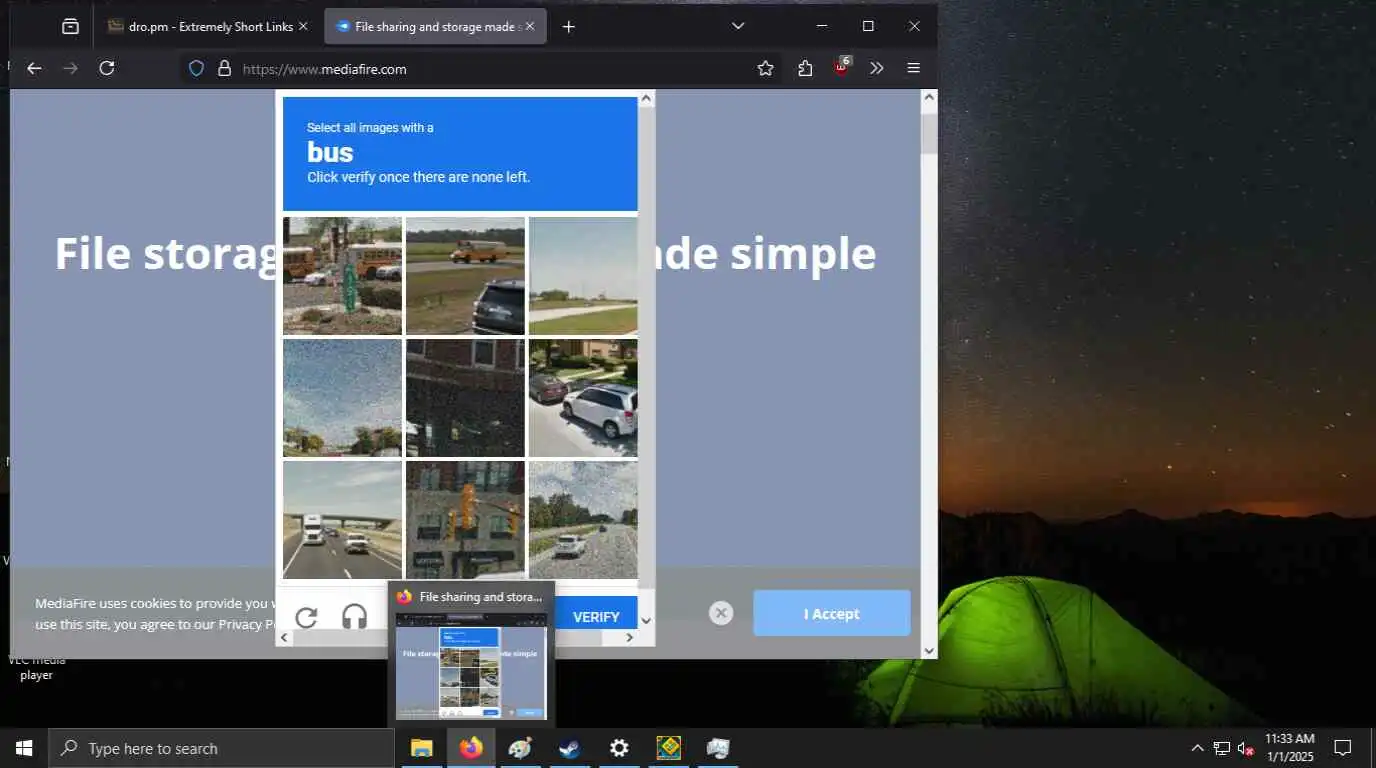Image resolution: width=1376 pixels, height=768 pixels.
Task: Minimize the Firefox window
Action: pos(822,26)
